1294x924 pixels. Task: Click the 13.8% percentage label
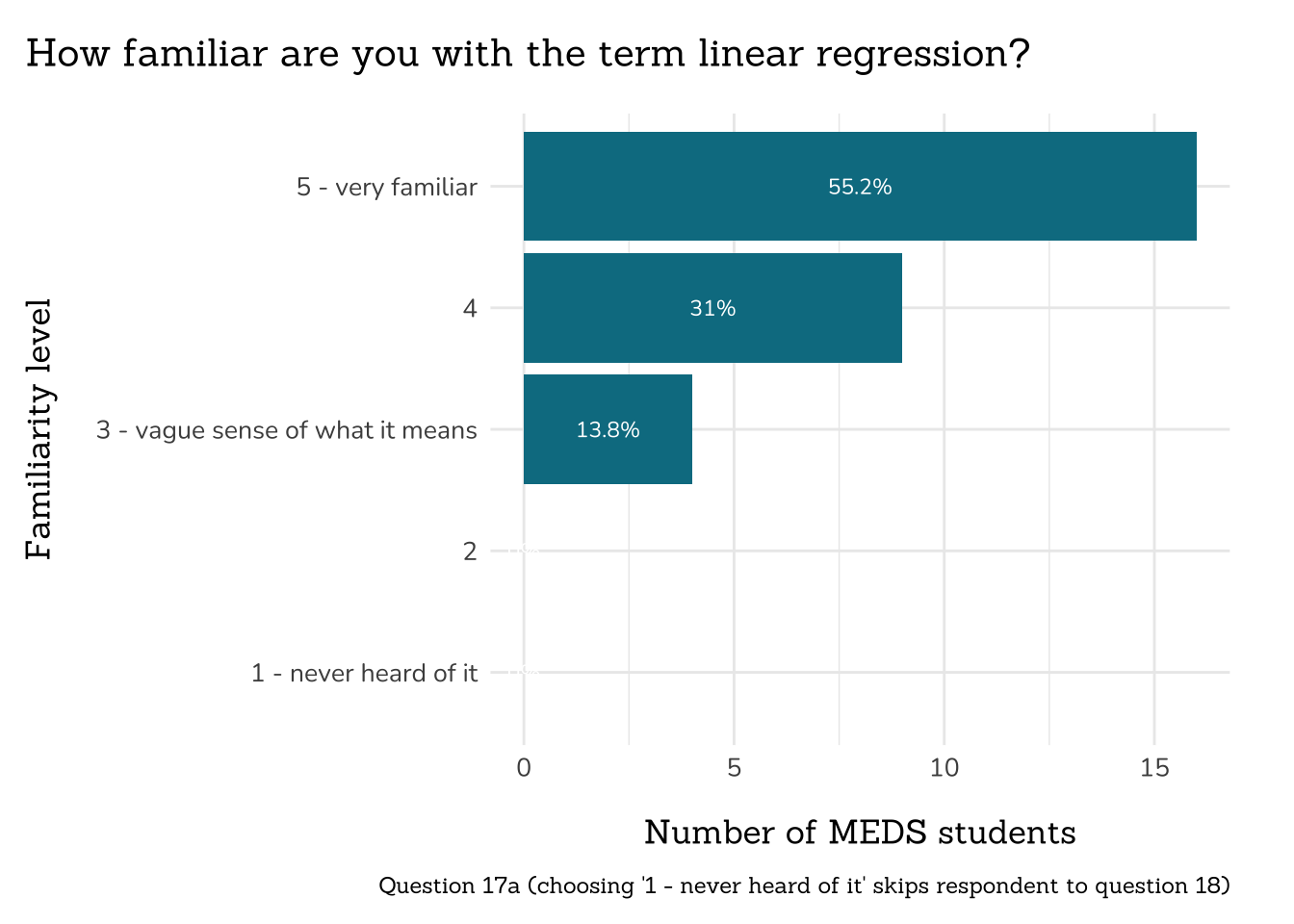(x=608, y=430)
